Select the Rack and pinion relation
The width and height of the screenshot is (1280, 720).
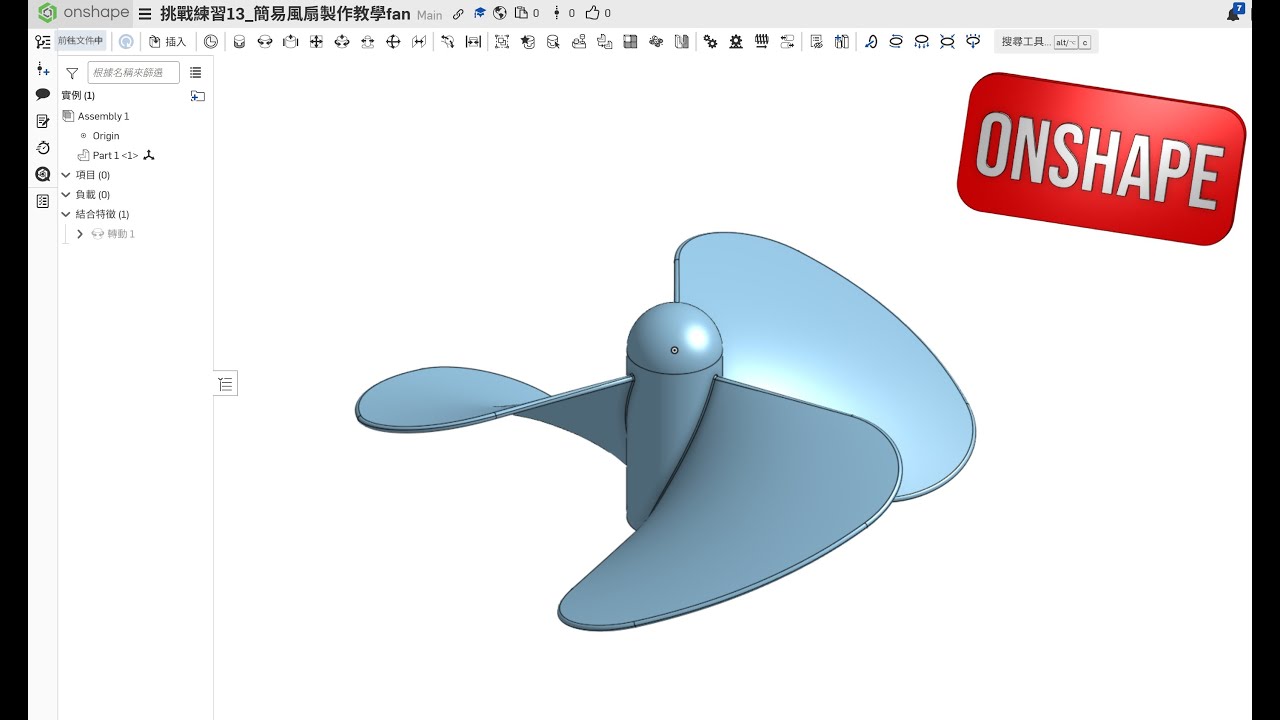pos(736,42)
